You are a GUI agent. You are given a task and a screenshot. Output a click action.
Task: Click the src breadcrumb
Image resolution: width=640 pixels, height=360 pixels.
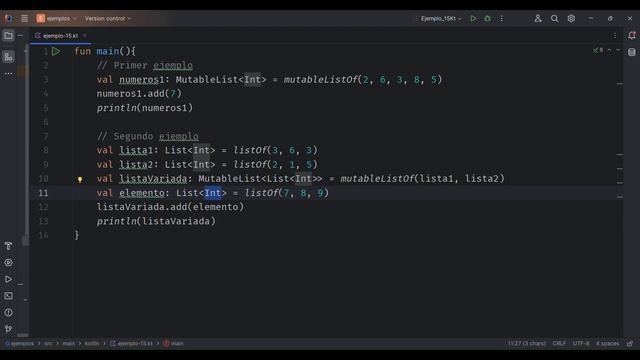pyautogui.click(x=48, y=343)
